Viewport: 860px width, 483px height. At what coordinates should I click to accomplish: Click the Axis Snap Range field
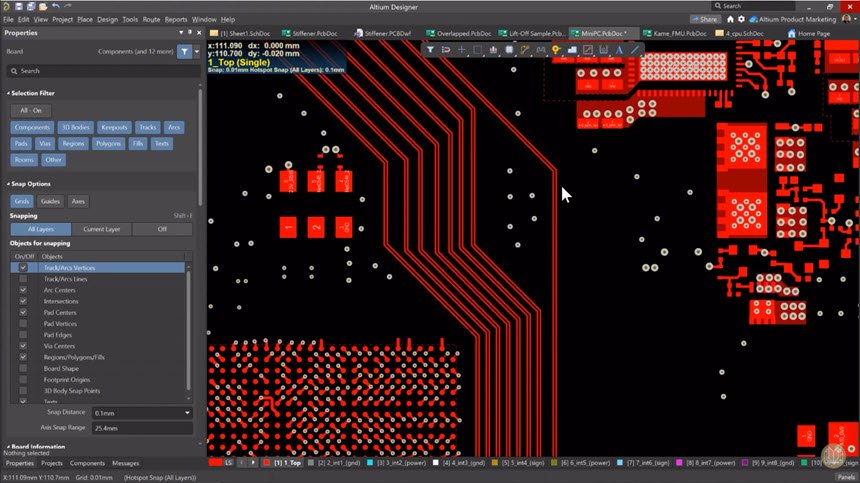coord(142,428)
